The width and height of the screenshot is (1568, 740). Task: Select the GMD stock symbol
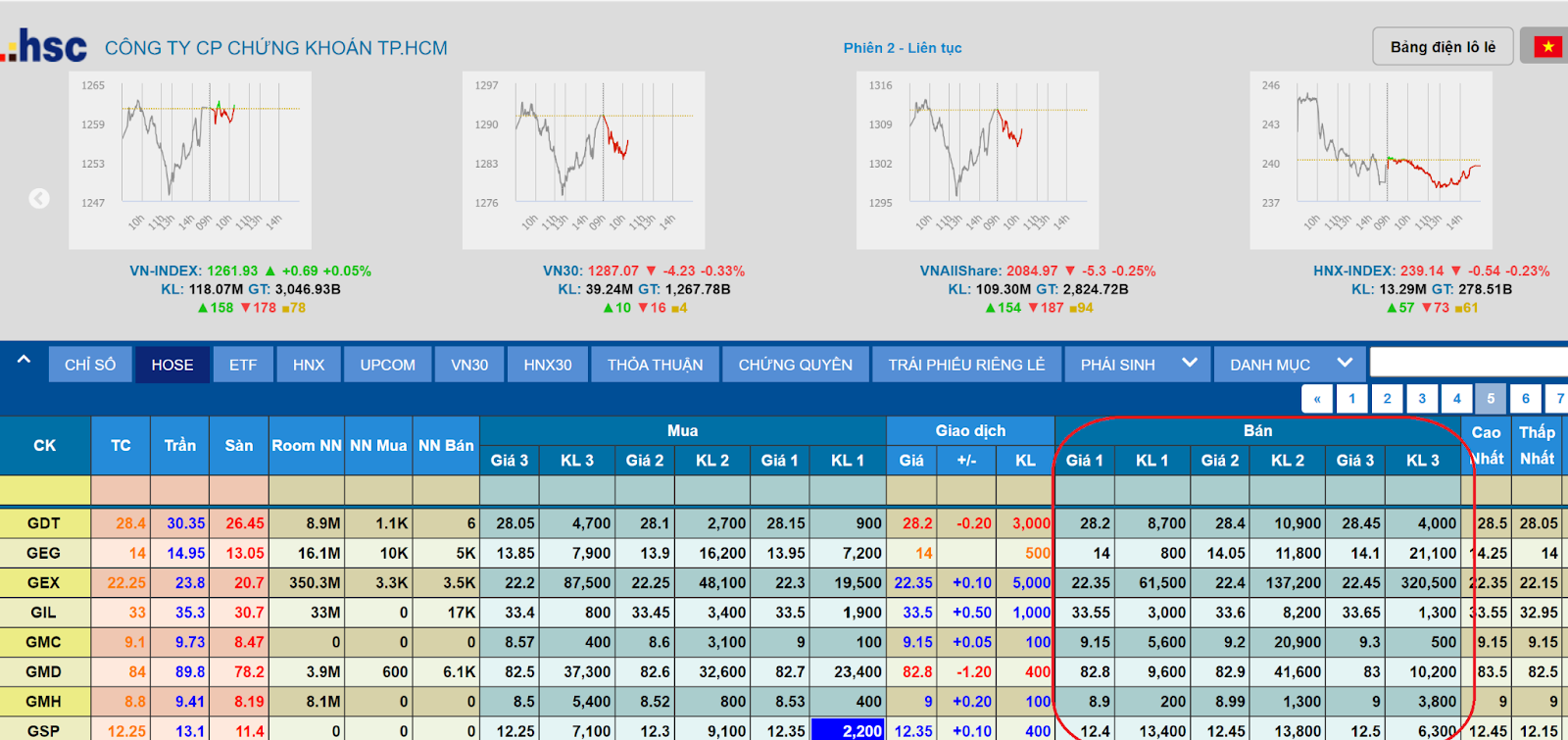click(44, 671)
